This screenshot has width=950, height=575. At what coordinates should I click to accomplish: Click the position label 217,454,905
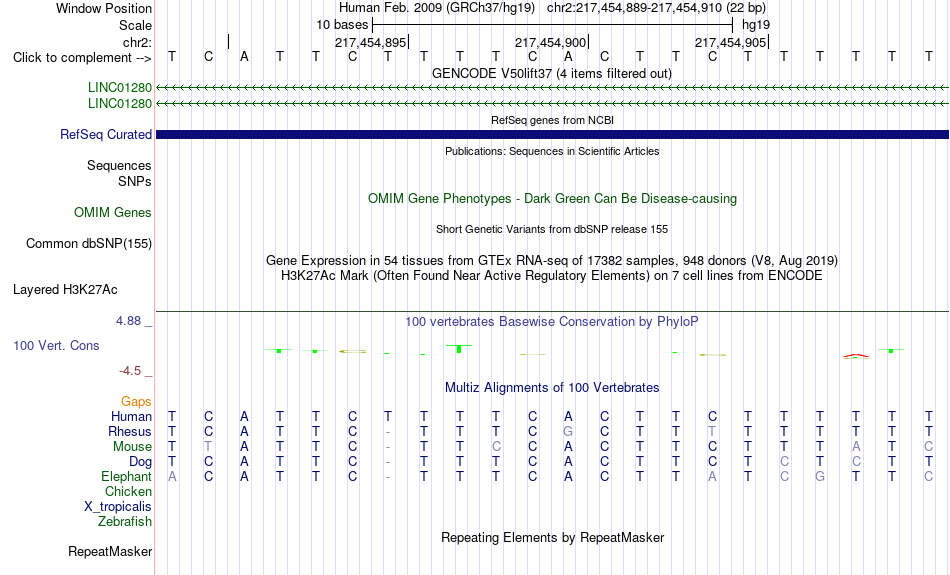[730, 42]
